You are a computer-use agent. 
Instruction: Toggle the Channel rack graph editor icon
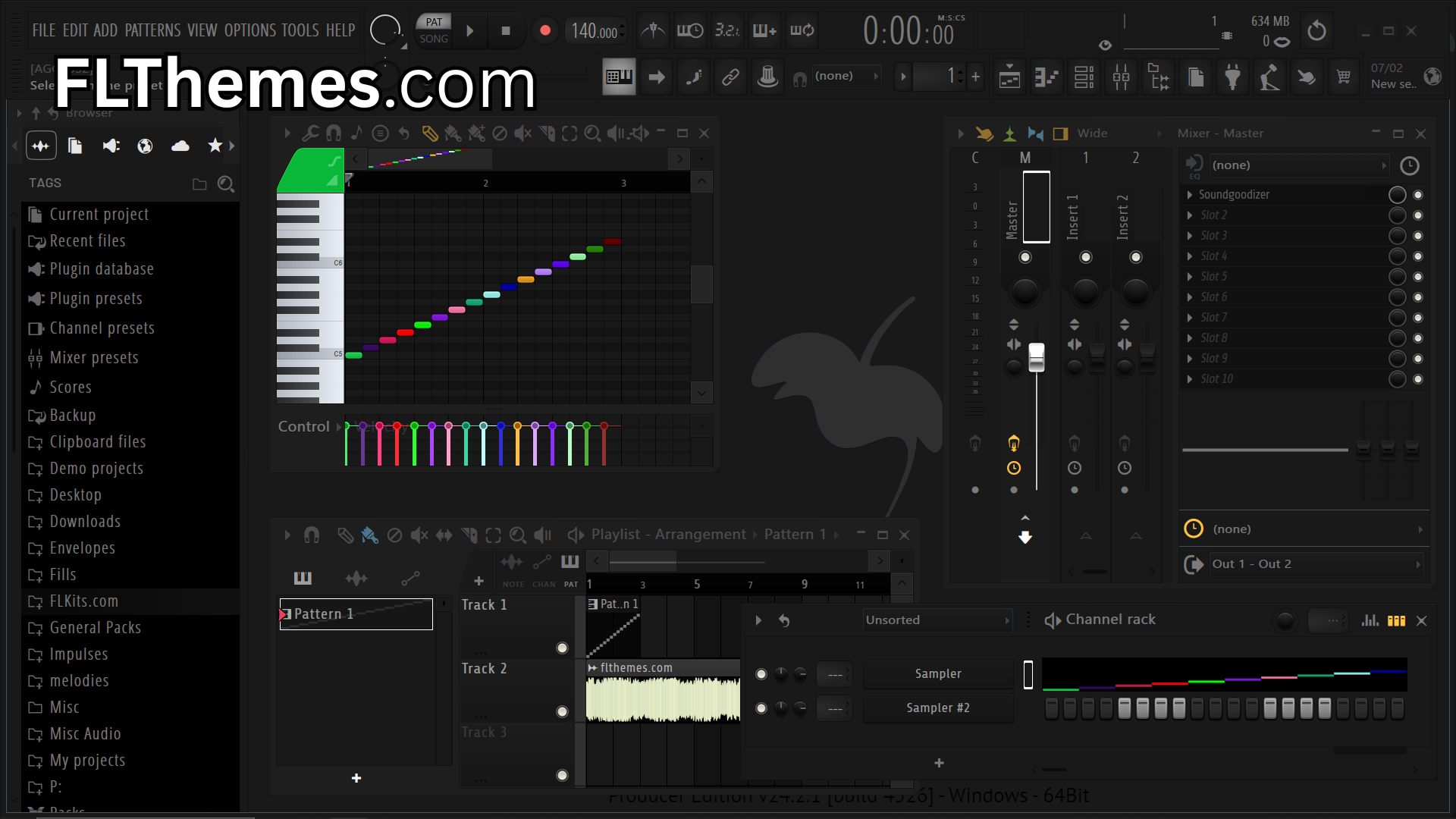tap(1370, 620)
